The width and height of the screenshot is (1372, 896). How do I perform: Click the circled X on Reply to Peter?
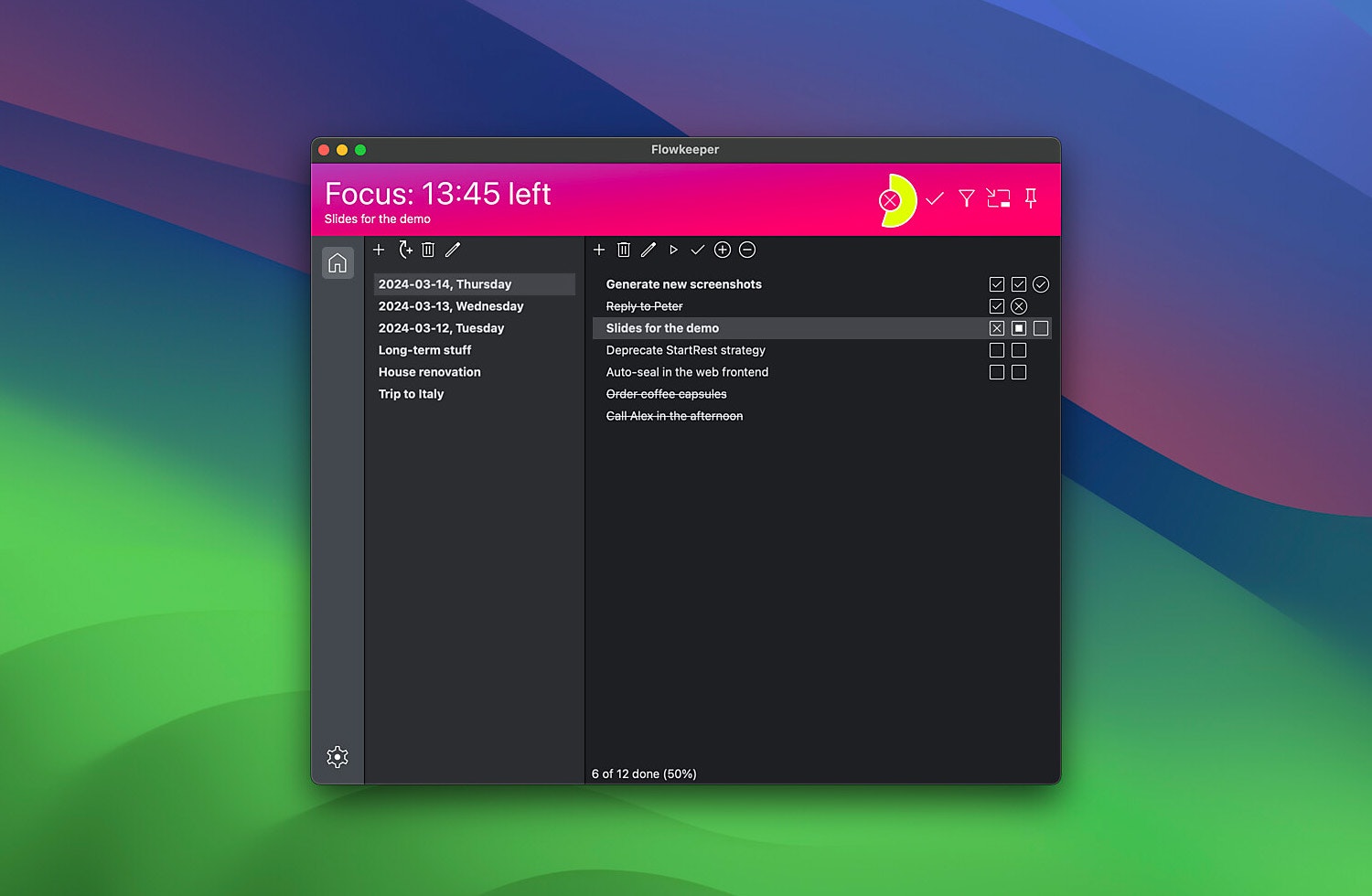[x=1019, y=306]
